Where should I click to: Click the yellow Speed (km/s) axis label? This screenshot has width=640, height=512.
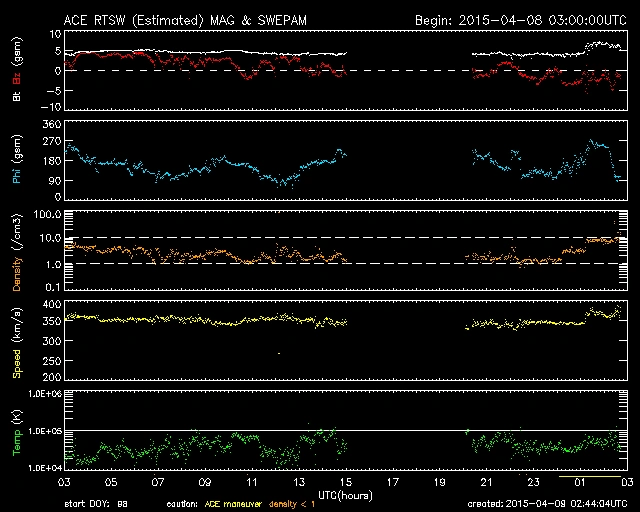(17, 338)
